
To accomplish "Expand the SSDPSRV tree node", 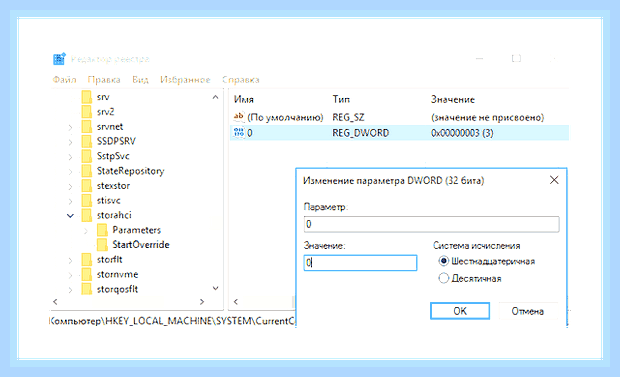I will tap(70, 142).
